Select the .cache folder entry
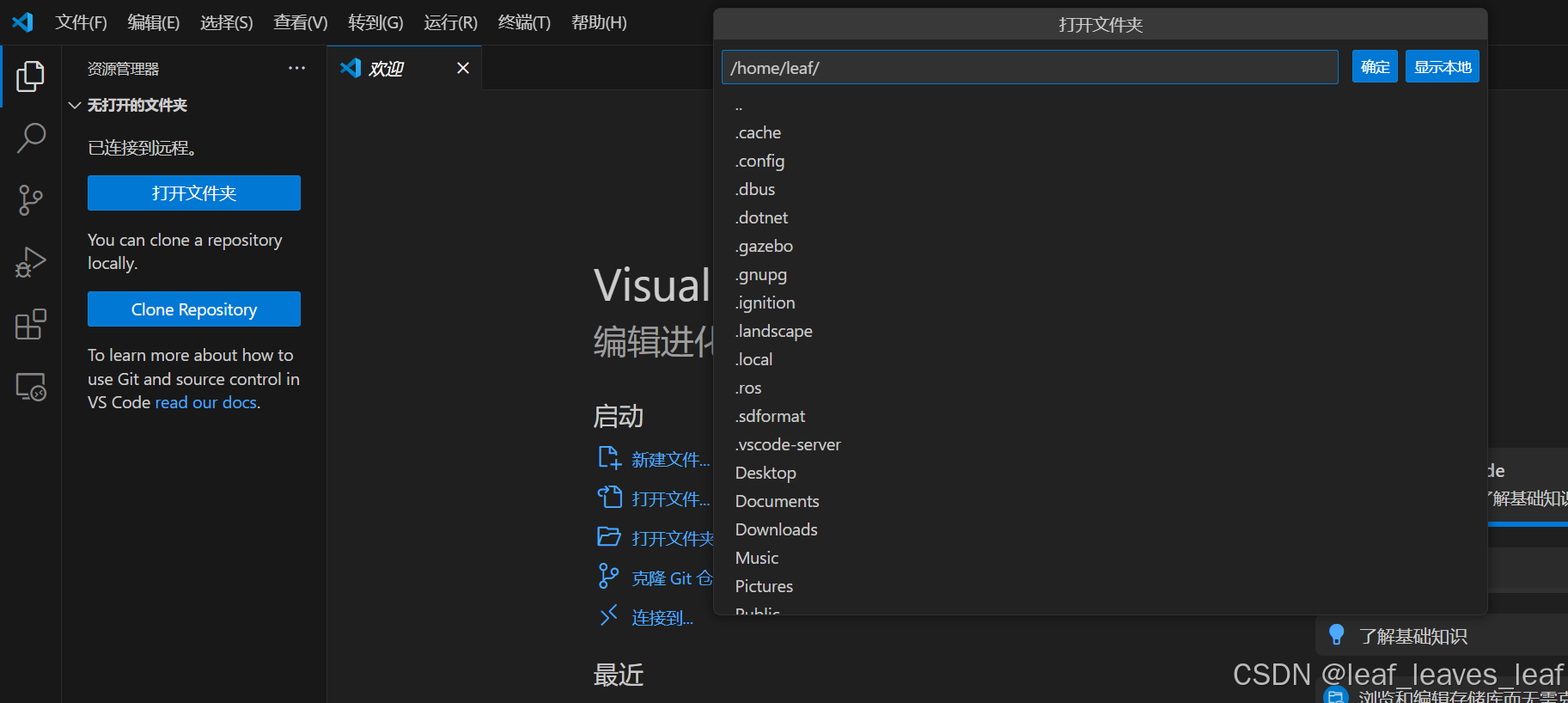The width and height of the screenshot is (1568, 703). point(1101,132)
